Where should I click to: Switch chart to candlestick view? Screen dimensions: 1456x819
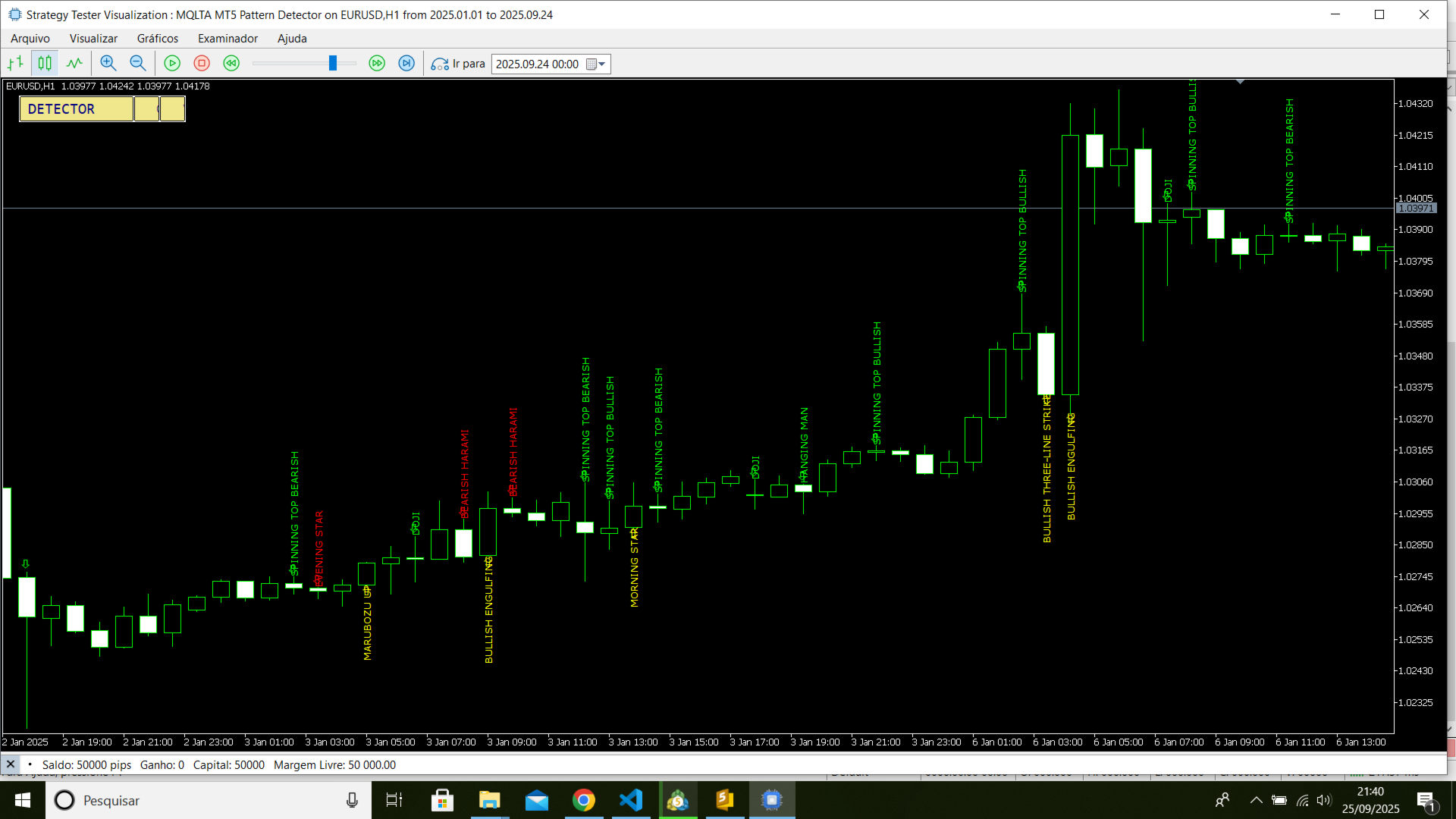[44, 63]
